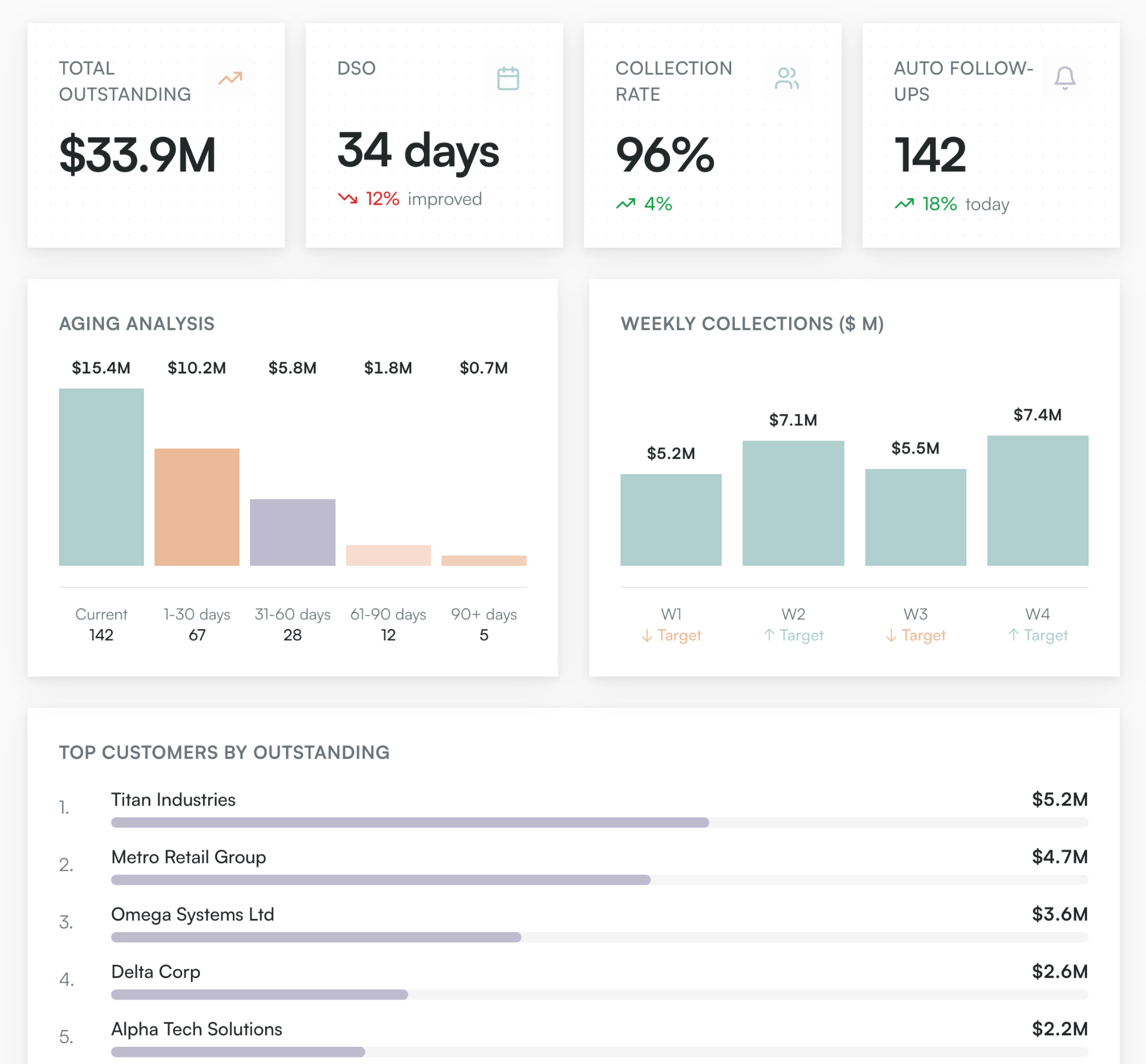Select the green upward arrow beside 4%
The width and height of the screenshot is (1146, 1064).
pyautogui.click(x=625, y=203)
